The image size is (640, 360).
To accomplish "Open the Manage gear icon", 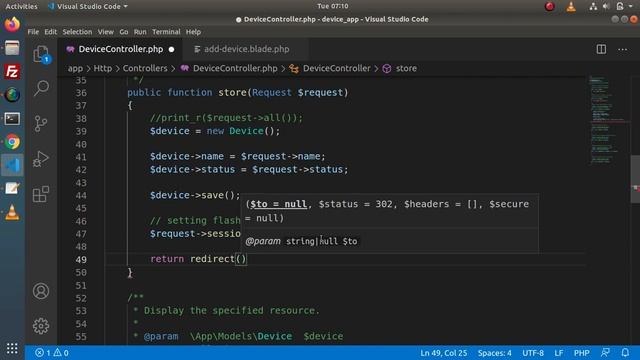I will coord(41,326).
